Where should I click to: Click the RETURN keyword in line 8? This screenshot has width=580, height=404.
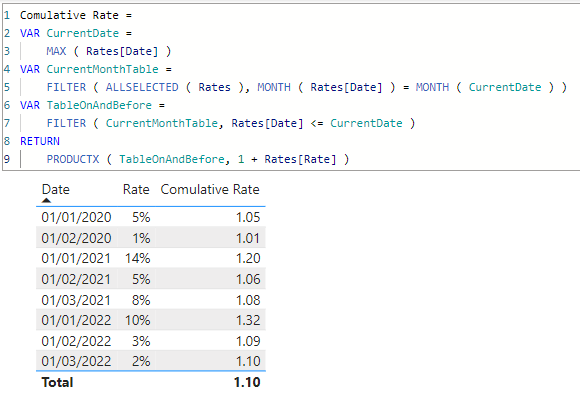[x=40, y=141]
